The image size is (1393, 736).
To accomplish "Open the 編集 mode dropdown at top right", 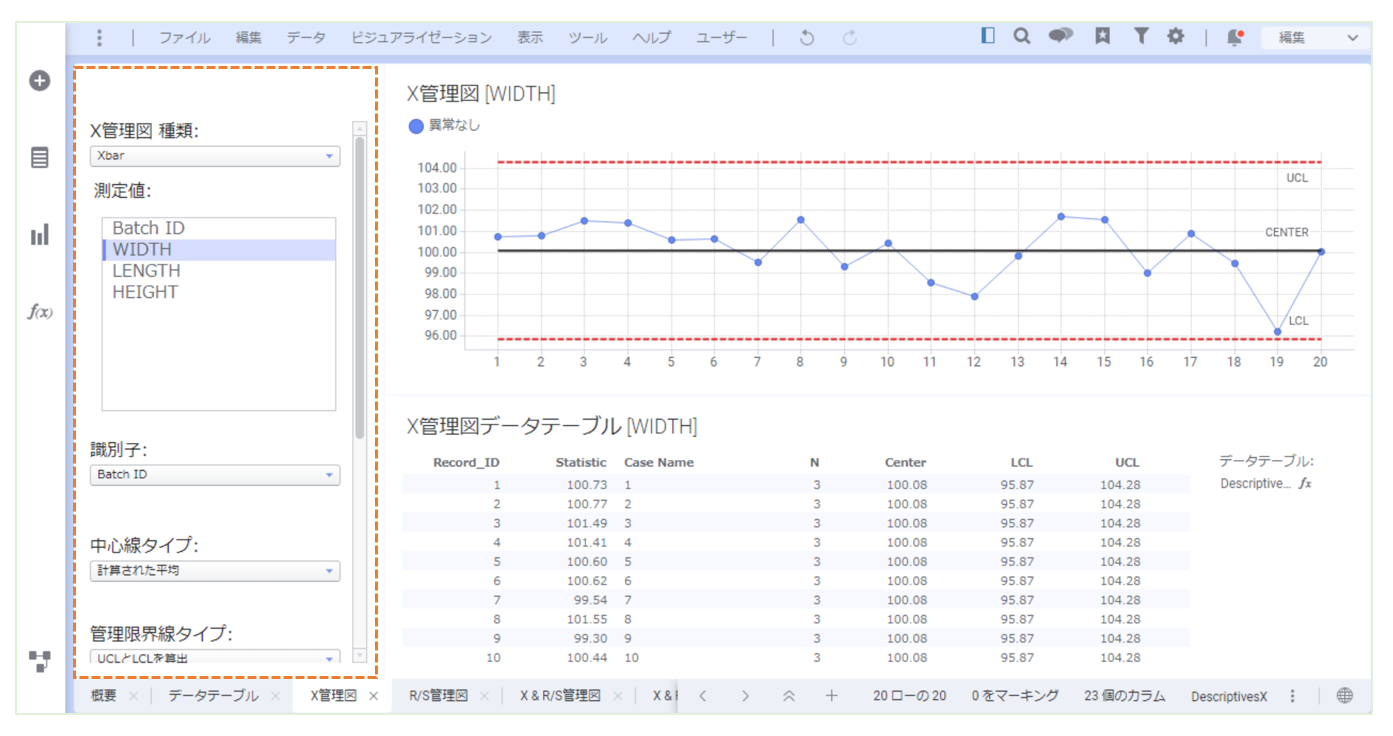I will tap(1314, 38).
